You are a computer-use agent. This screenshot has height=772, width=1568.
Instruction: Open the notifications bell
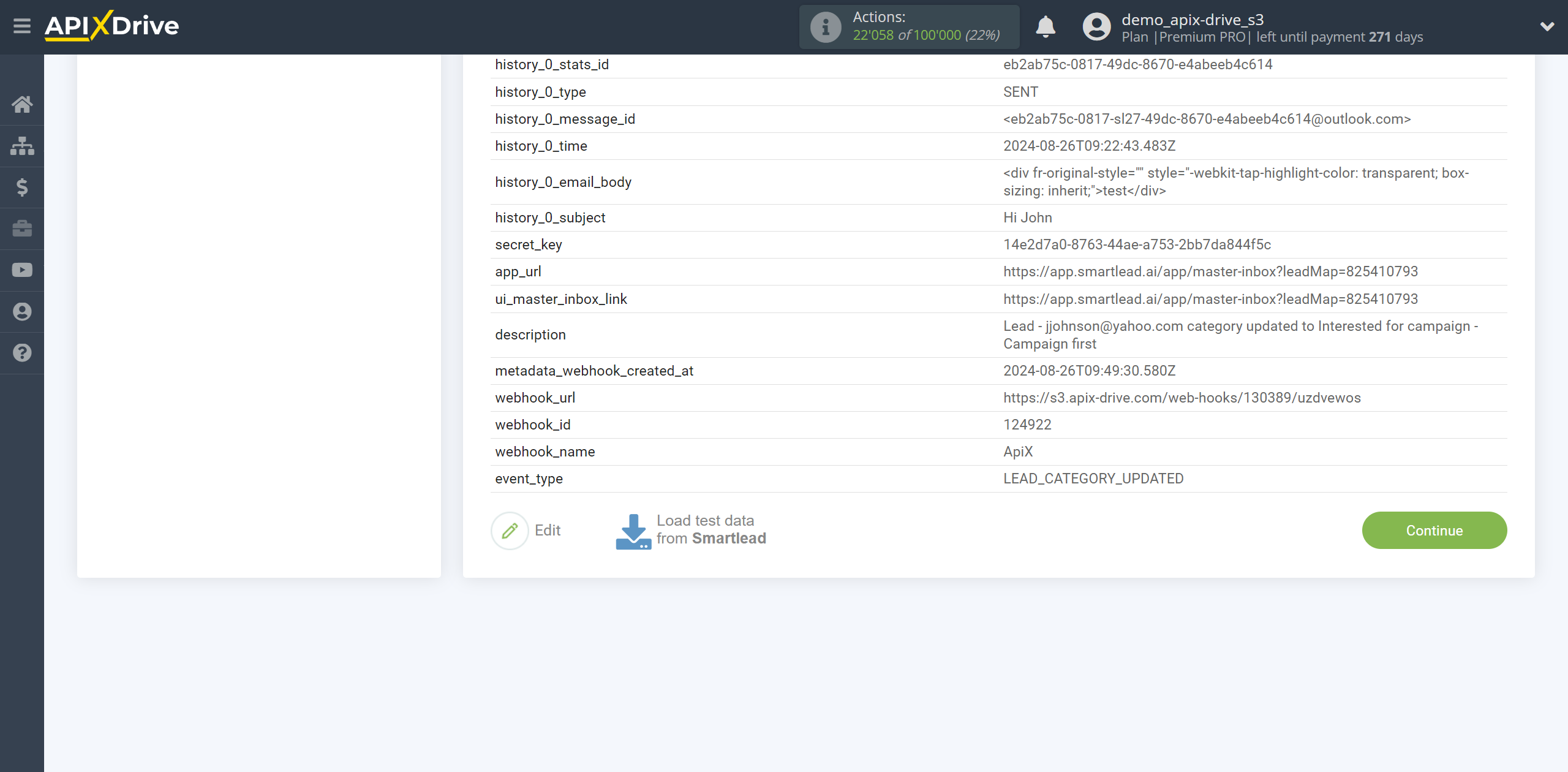click(x=1046, y=27)
